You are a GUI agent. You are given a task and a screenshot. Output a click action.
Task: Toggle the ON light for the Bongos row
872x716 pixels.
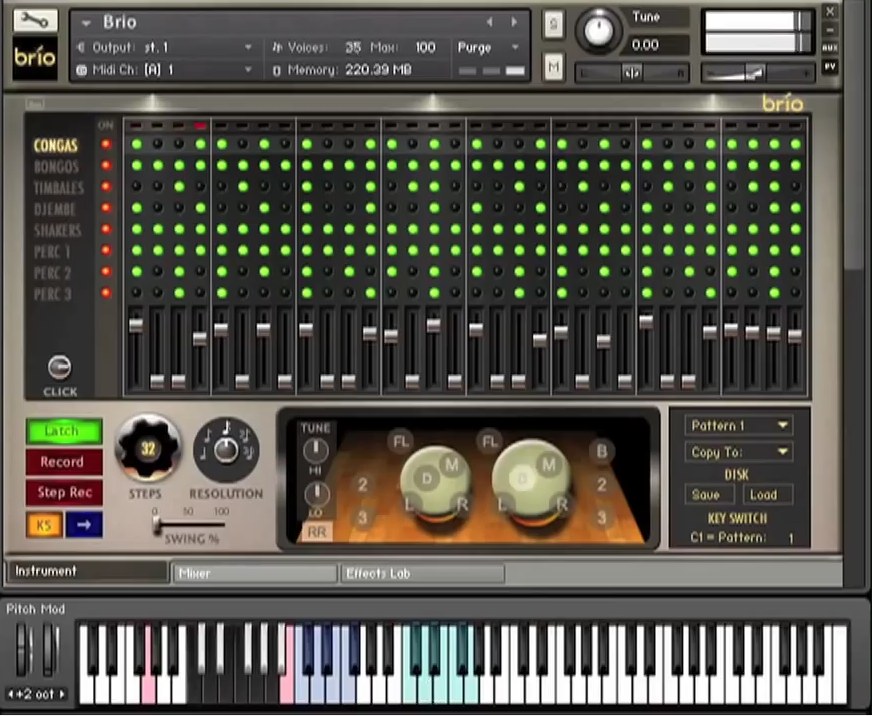pyautogui.click(x=106, y=166)
